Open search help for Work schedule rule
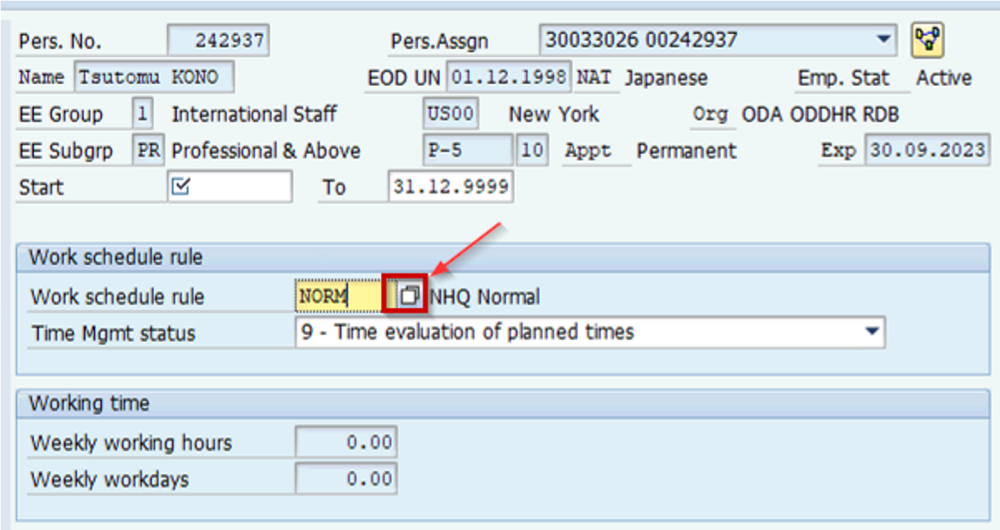 tap(409, 295)
